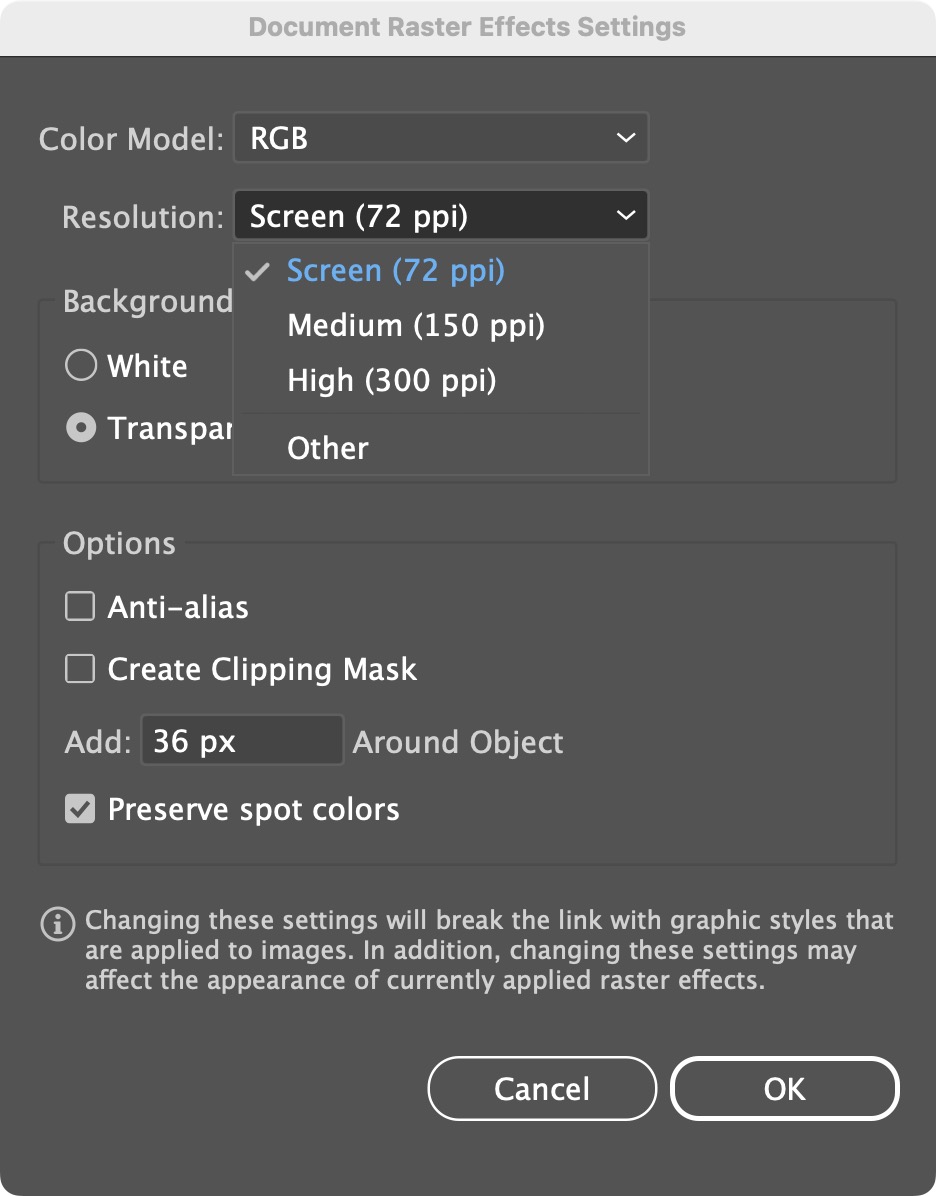
Task: Confirm settings with the OK button
Action: coord(784,1089)
